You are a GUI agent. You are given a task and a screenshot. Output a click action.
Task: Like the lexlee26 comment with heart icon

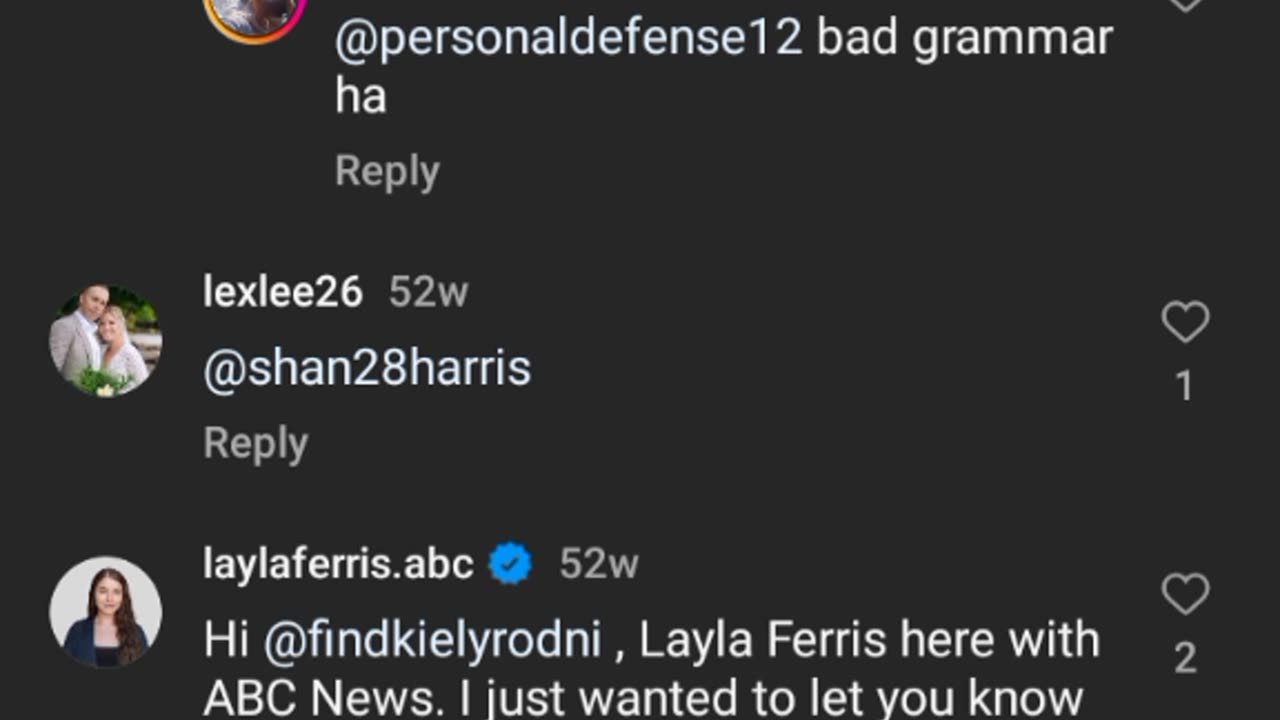(1185, 322)
